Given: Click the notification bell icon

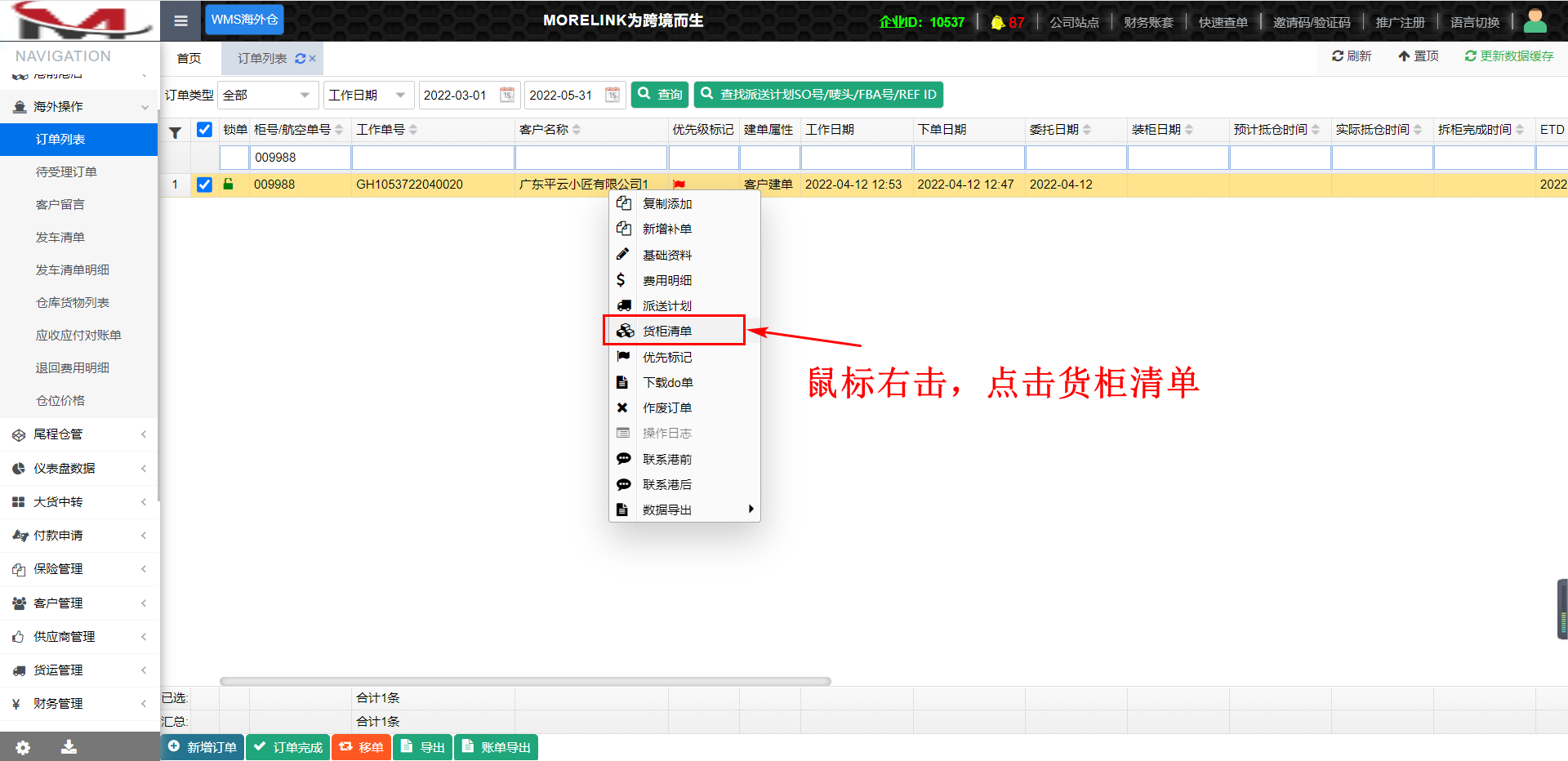Looking at the screenshot, I should (997, 22).
